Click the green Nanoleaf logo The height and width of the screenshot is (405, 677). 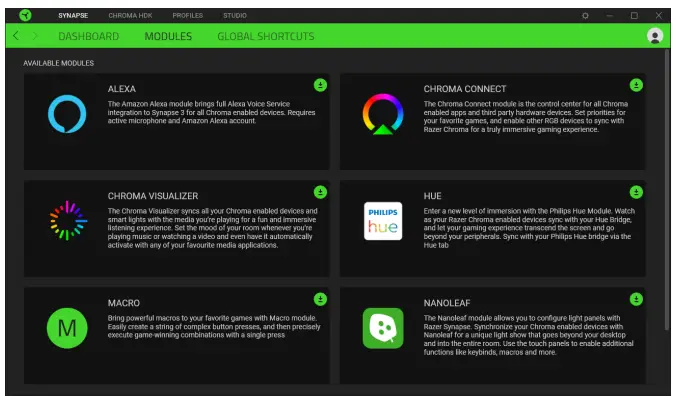(x=383, y=328)
